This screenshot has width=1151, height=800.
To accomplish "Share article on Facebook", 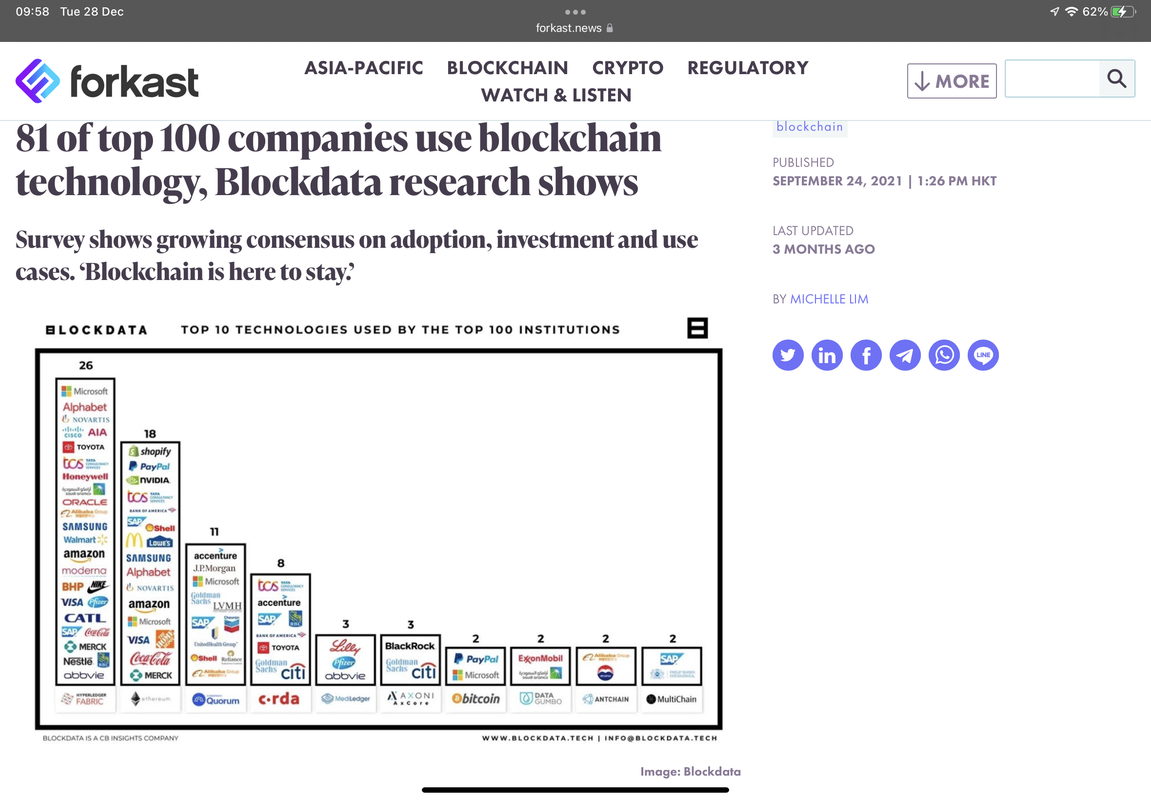I will click(866, 355).
